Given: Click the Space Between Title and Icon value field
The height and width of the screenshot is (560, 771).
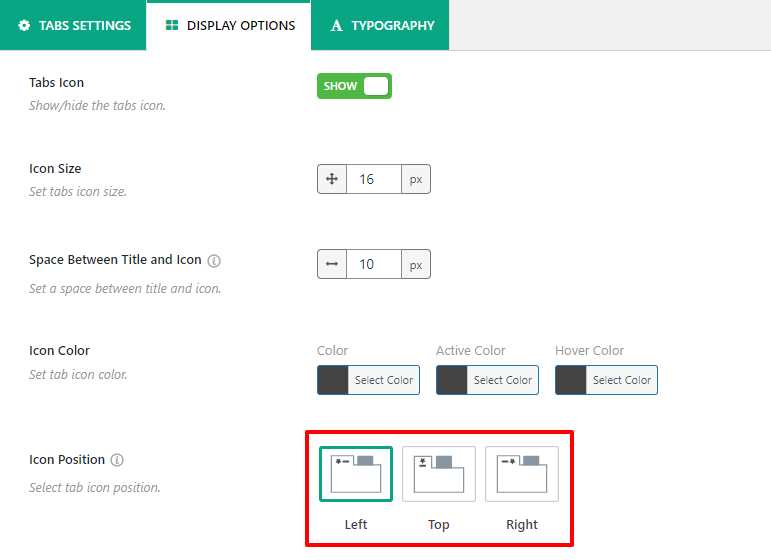Looking at the screenshot, I should click(x=373, y=265).
